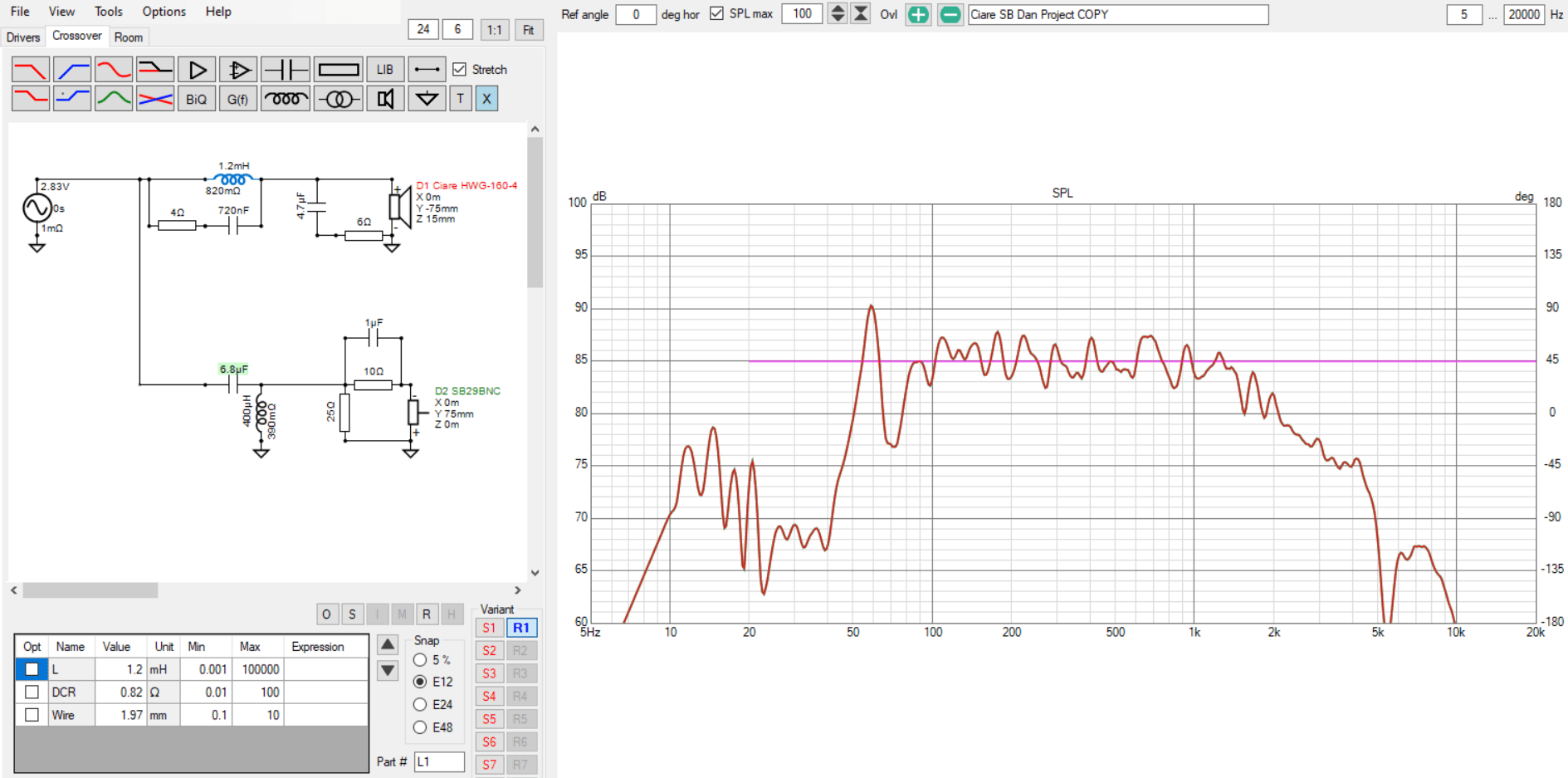
Task: Toggle the SPL max checkbox
Action: coord(717,14)
